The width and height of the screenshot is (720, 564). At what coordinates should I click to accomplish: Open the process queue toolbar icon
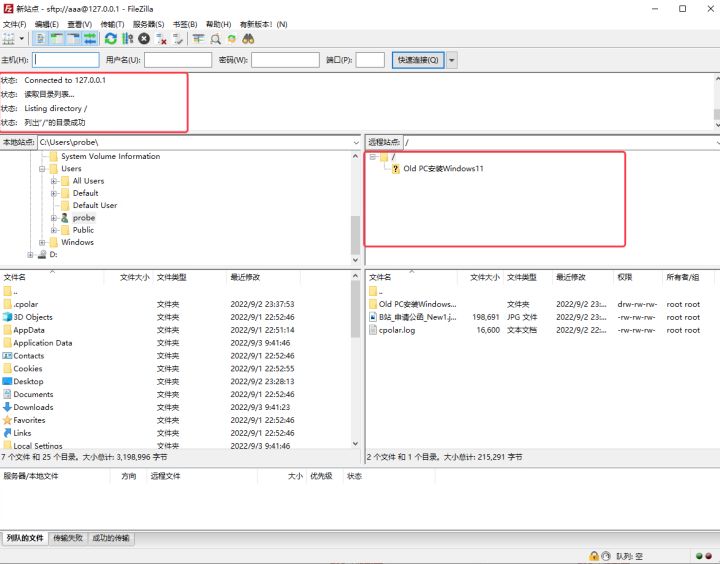point(127,38)
